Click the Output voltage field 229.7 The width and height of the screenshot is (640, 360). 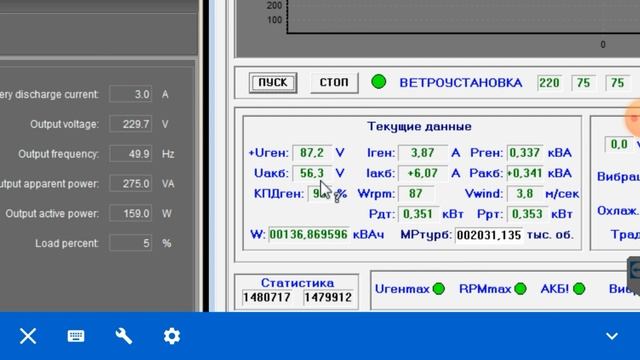(x=131, y=124)
